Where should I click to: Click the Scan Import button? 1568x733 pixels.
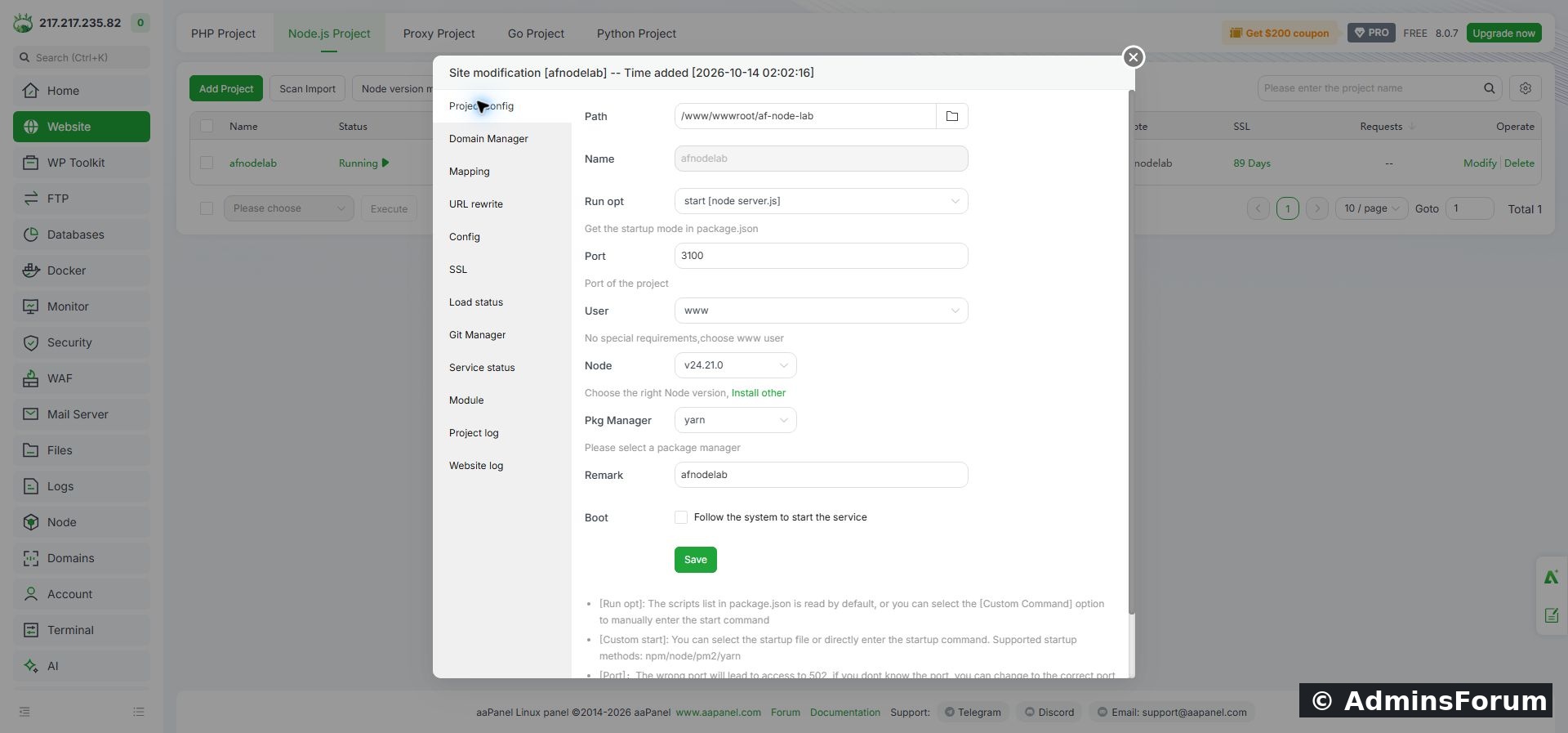point(308,88)
